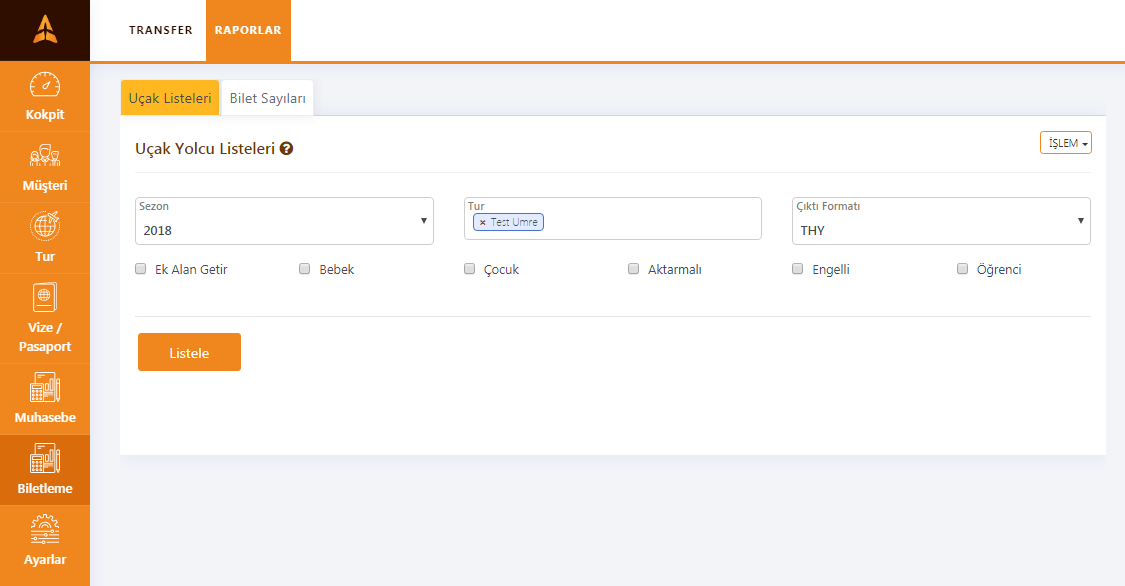Select the Vize / Pasaport sidebar icon
This screenshot has height=586, width=1125.
tap(44, 297)
